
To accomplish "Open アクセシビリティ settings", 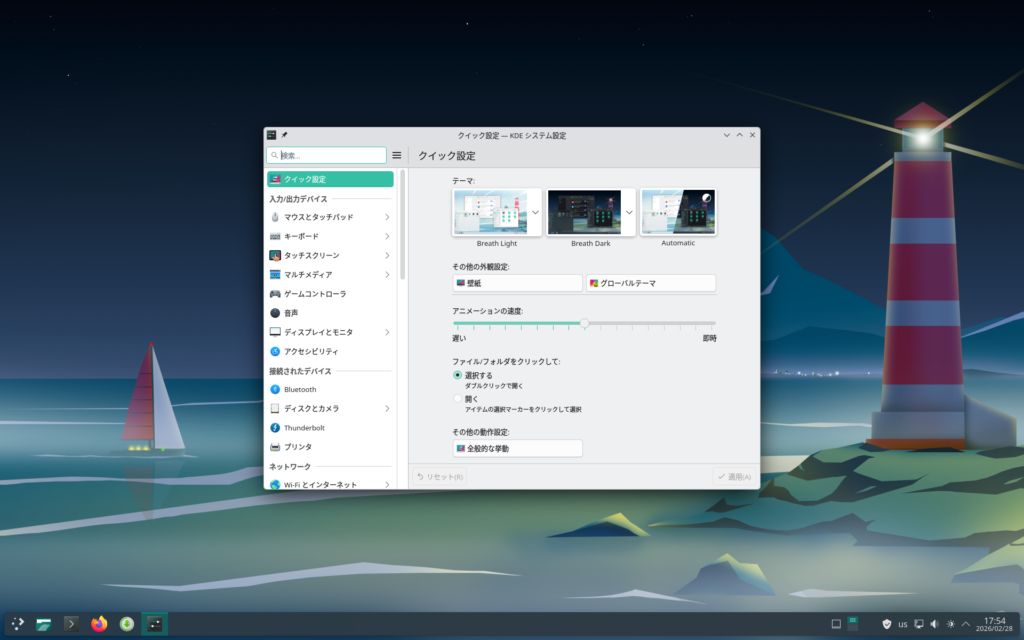I will tap(310, 351).
